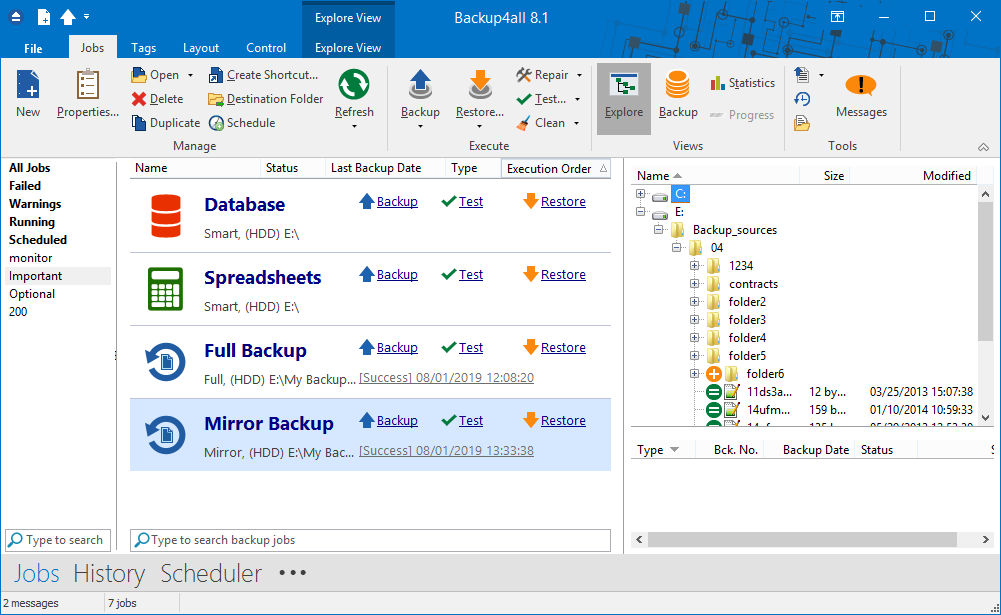Screen dimensions: 1001x615
Task: Open the Tags ribbon tab
Action: click(x=143, y=48)
